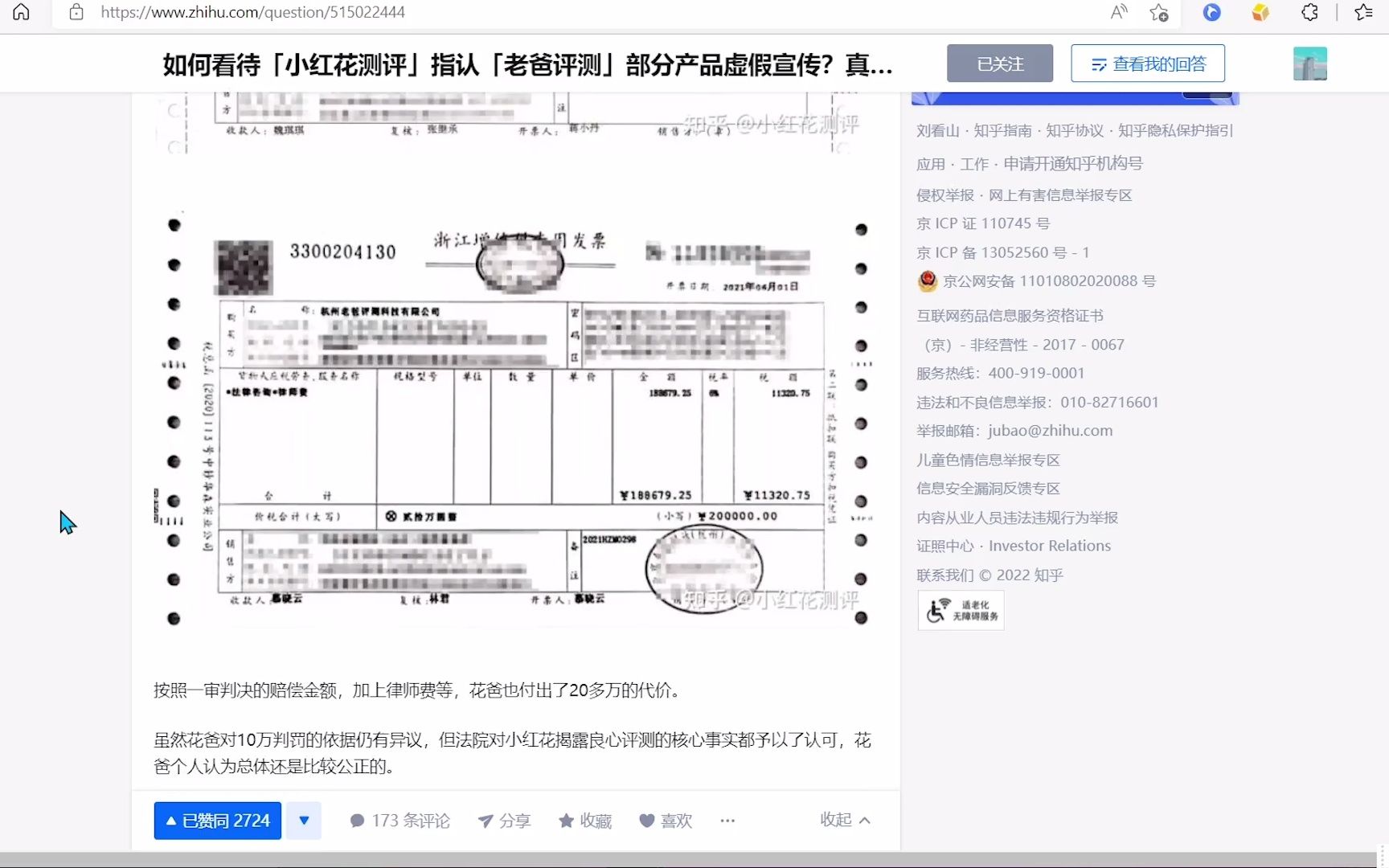Open 工作 link in footer
The image size is (1389, 868).
pos(974,164)
